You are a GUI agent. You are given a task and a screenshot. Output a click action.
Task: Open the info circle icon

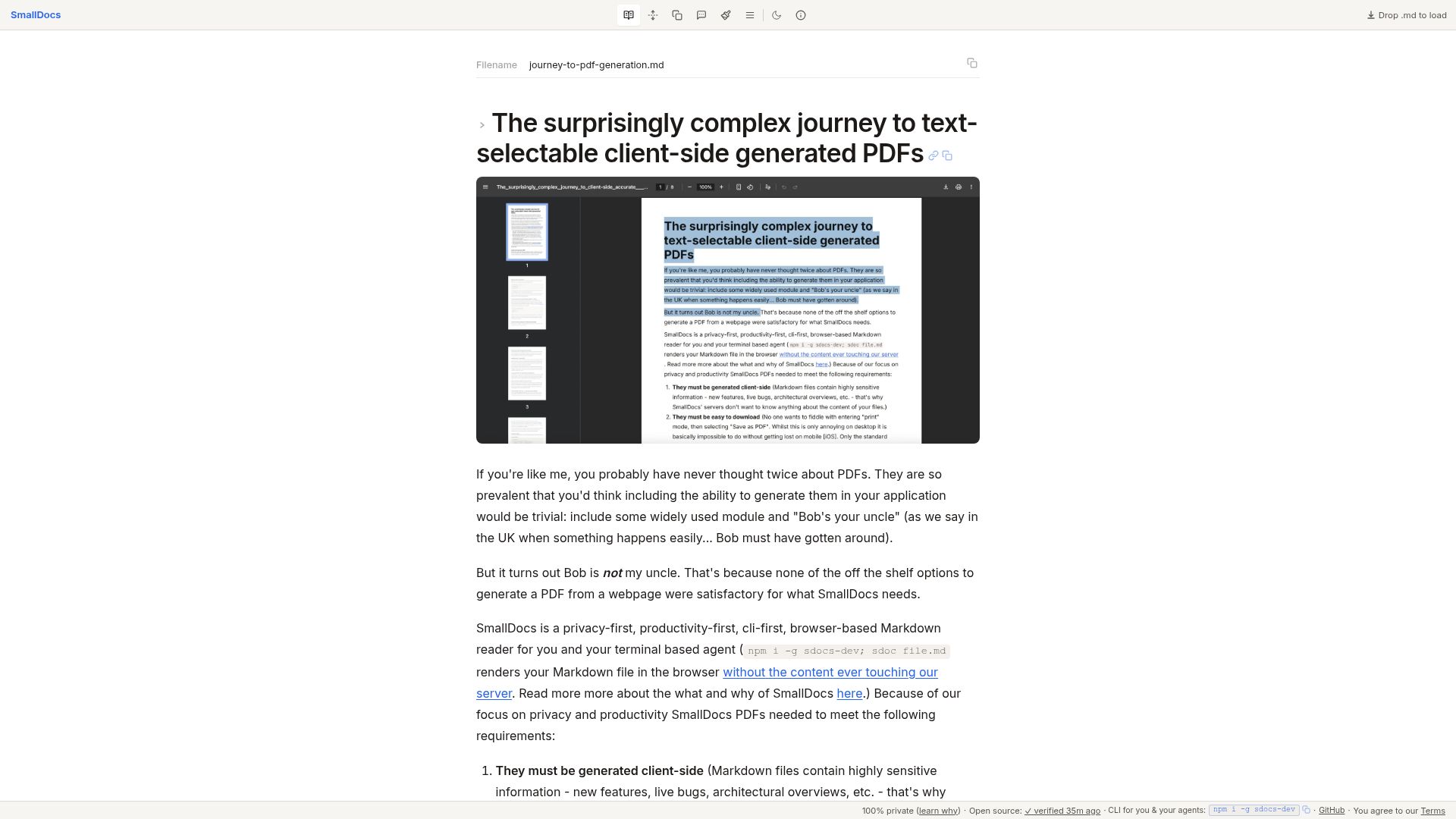pos(801,15)
